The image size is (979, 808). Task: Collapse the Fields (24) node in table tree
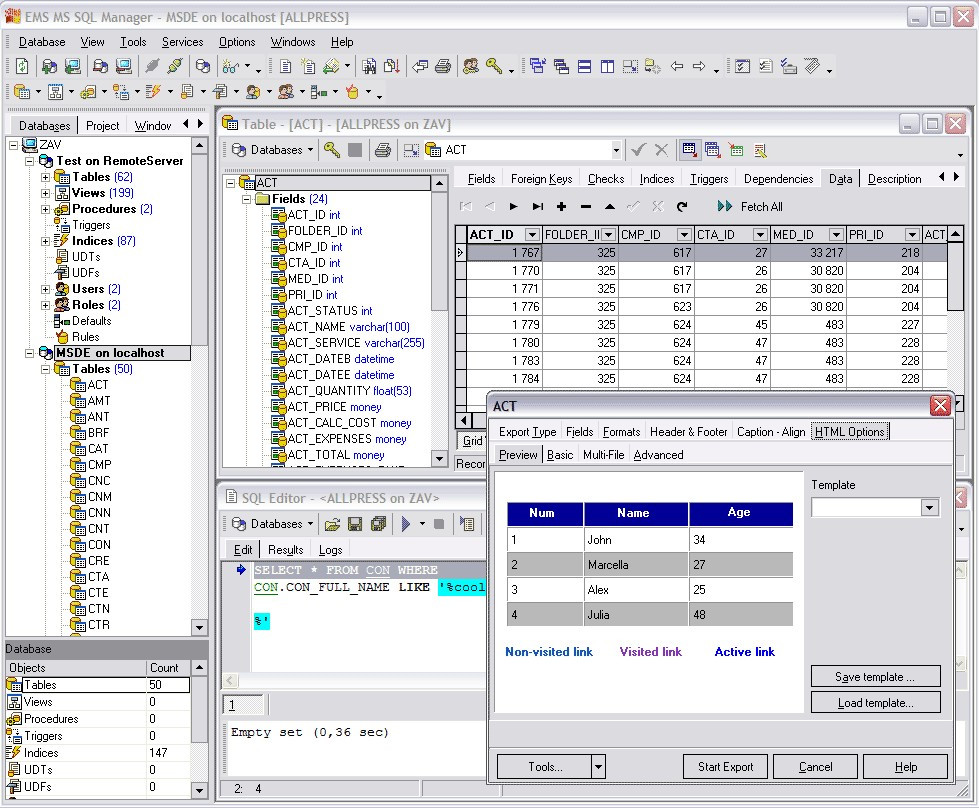[247, 199]
